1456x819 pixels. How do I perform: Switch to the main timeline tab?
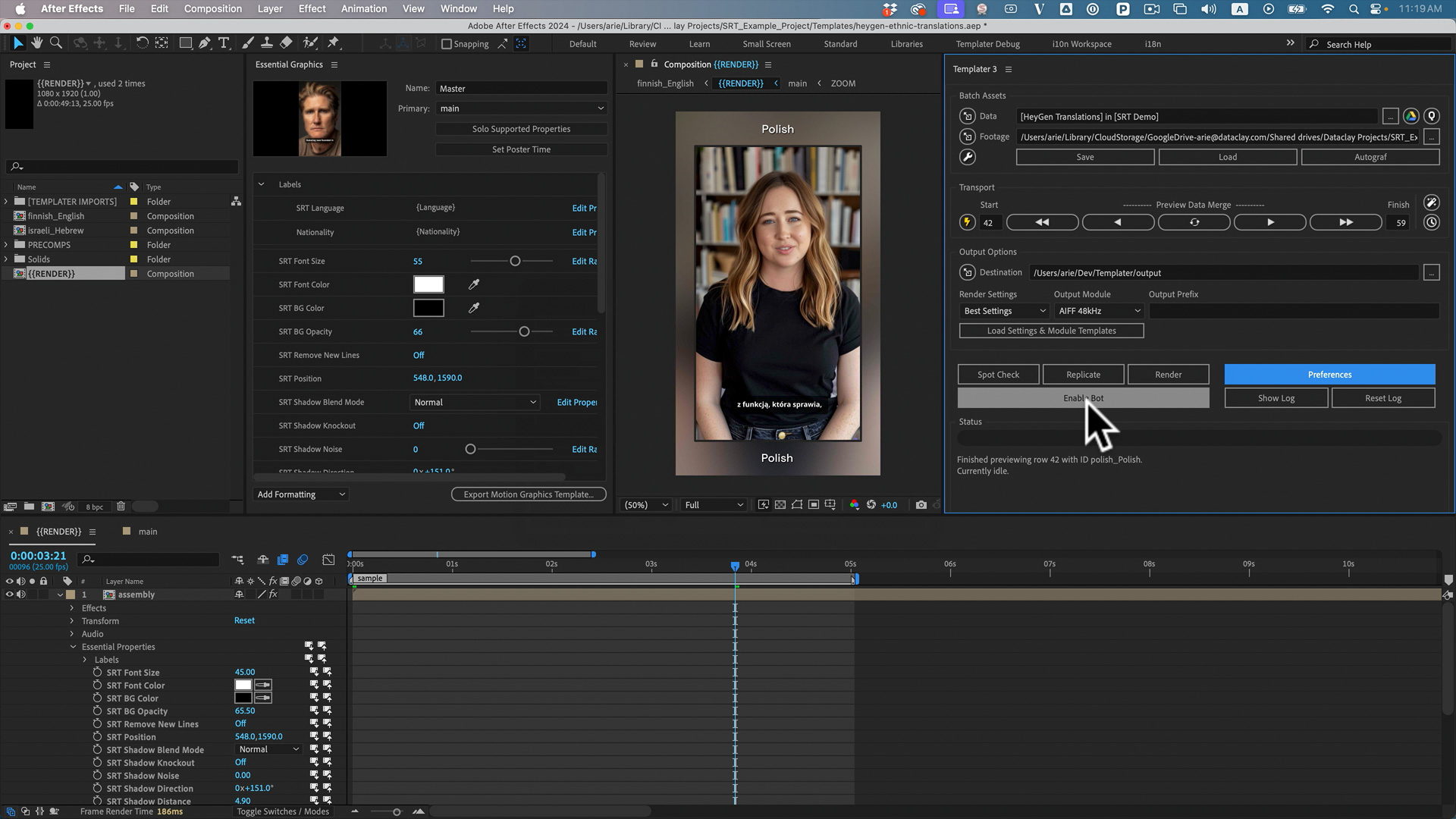[147, 532]
